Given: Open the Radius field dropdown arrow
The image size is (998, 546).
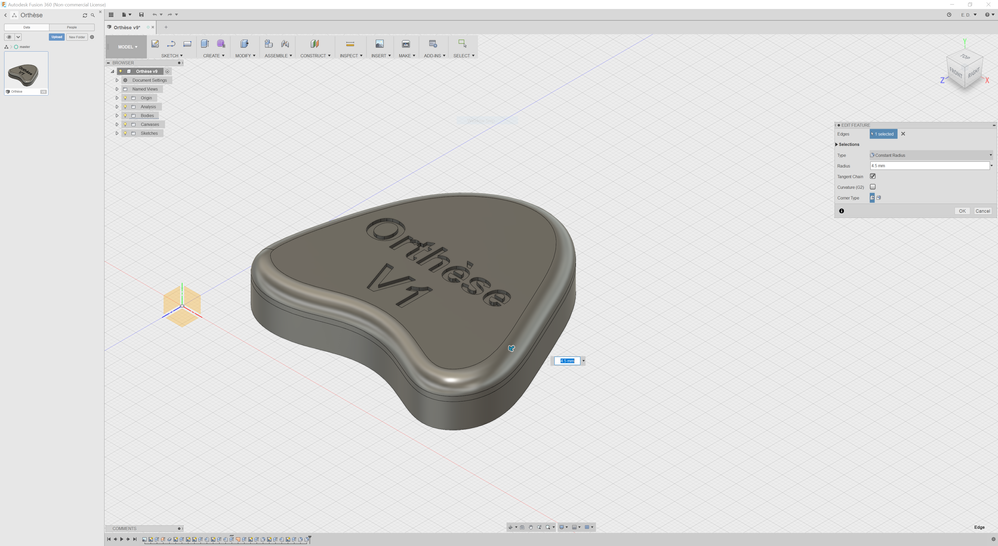Looking at the screenshot, I should click(x=992, y=165).
